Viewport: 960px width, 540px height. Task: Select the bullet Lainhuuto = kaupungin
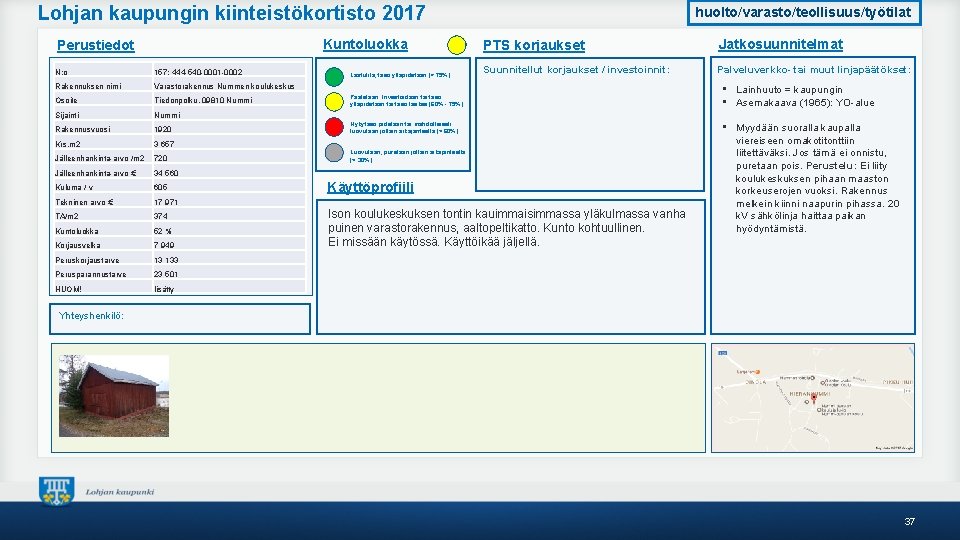[x=789, y=89]
